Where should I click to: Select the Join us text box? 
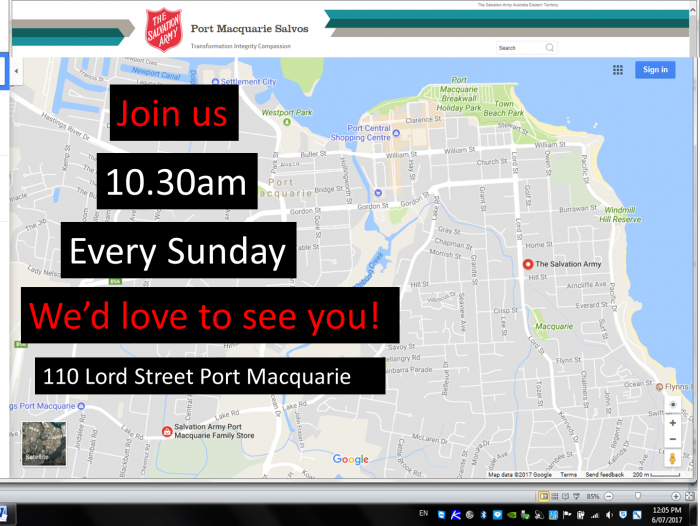(174, 113)
